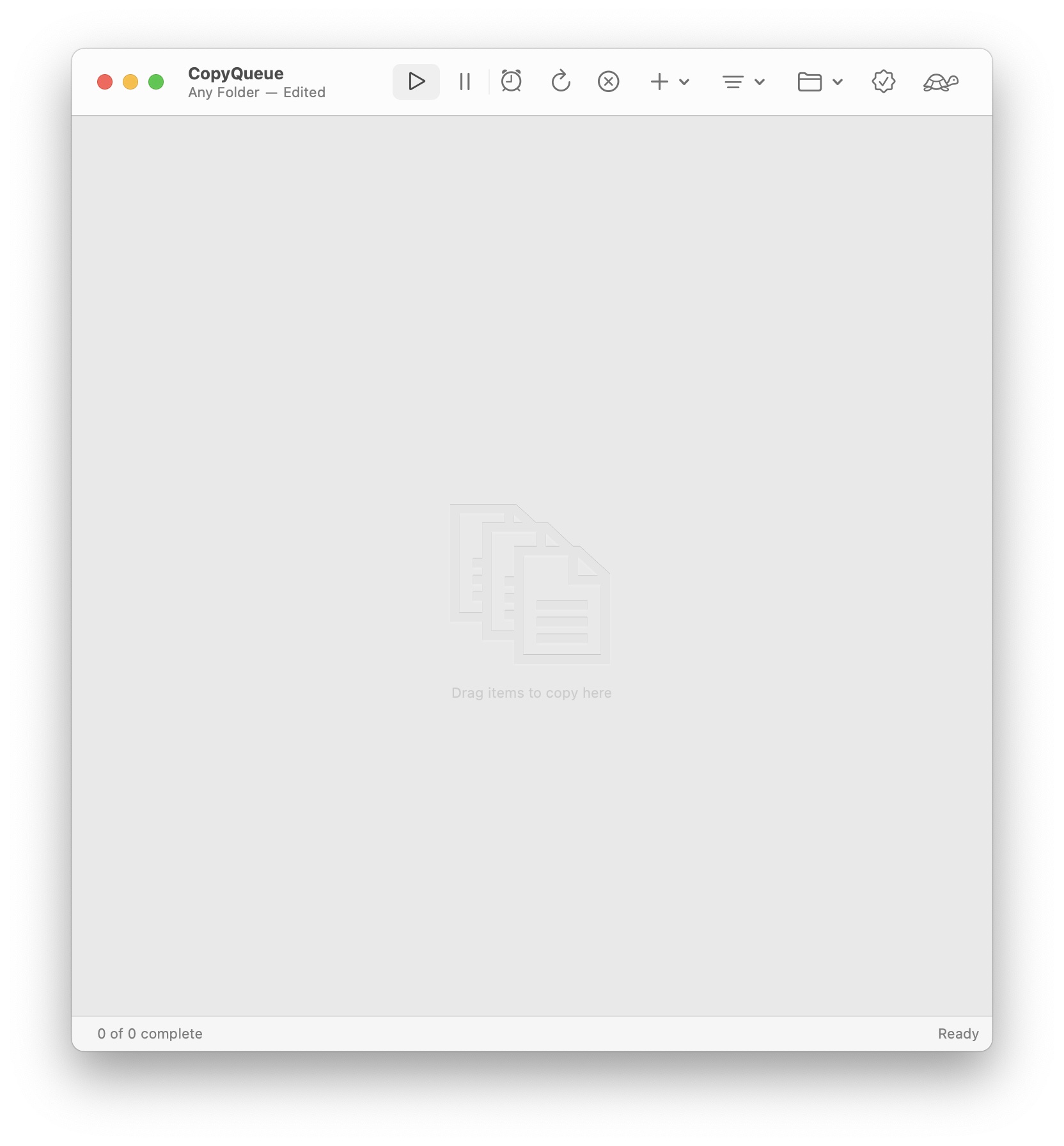The image size is (1064, 1146).
Task: Minimize the window with the yellow button
Action: pos(130,82)
